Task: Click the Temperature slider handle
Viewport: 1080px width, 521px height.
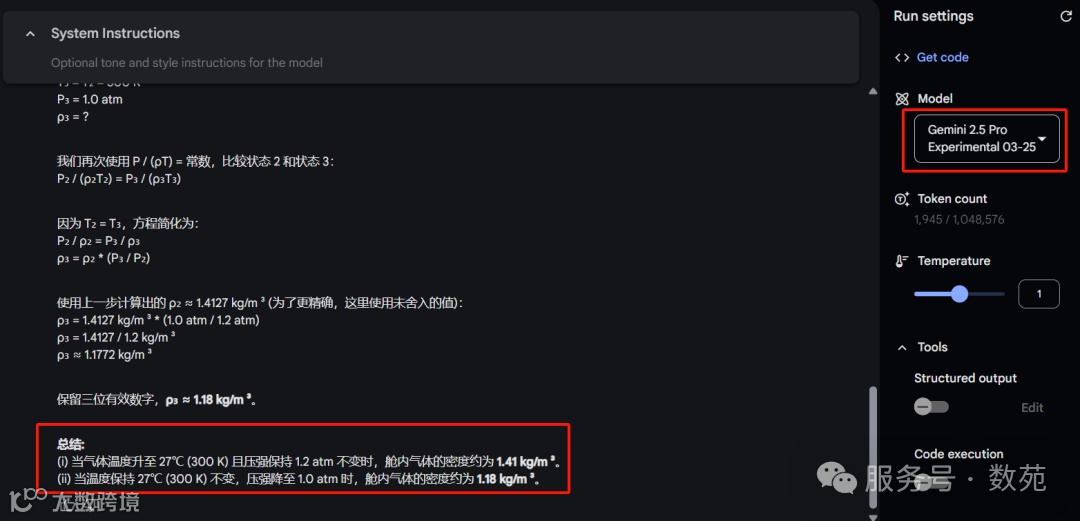Action: 959,294
